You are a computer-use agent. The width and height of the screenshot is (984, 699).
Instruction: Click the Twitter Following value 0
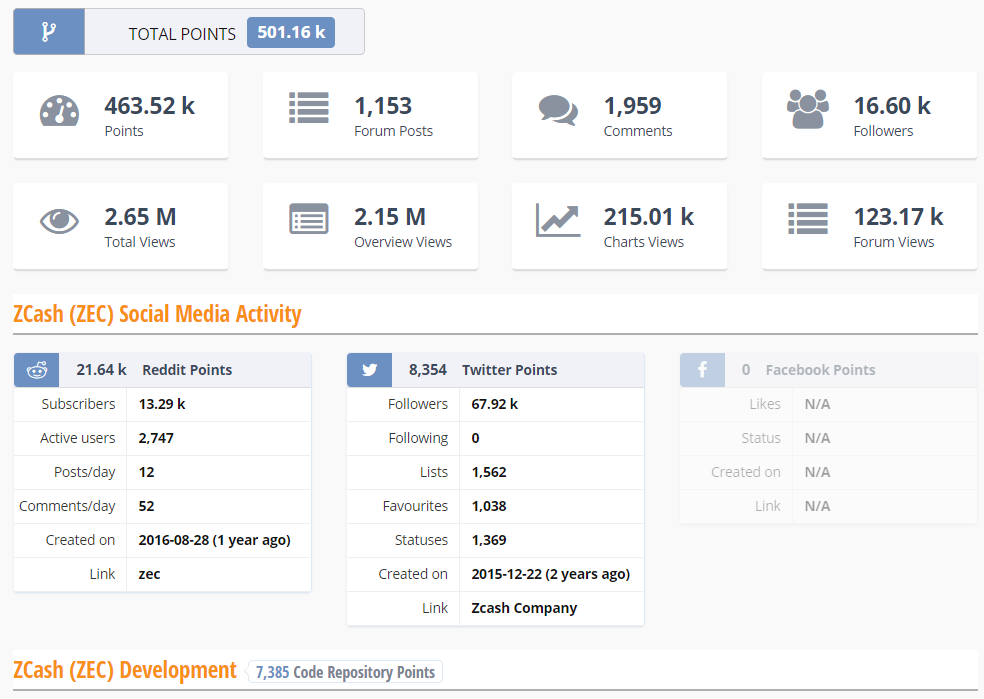coord(475,438)
